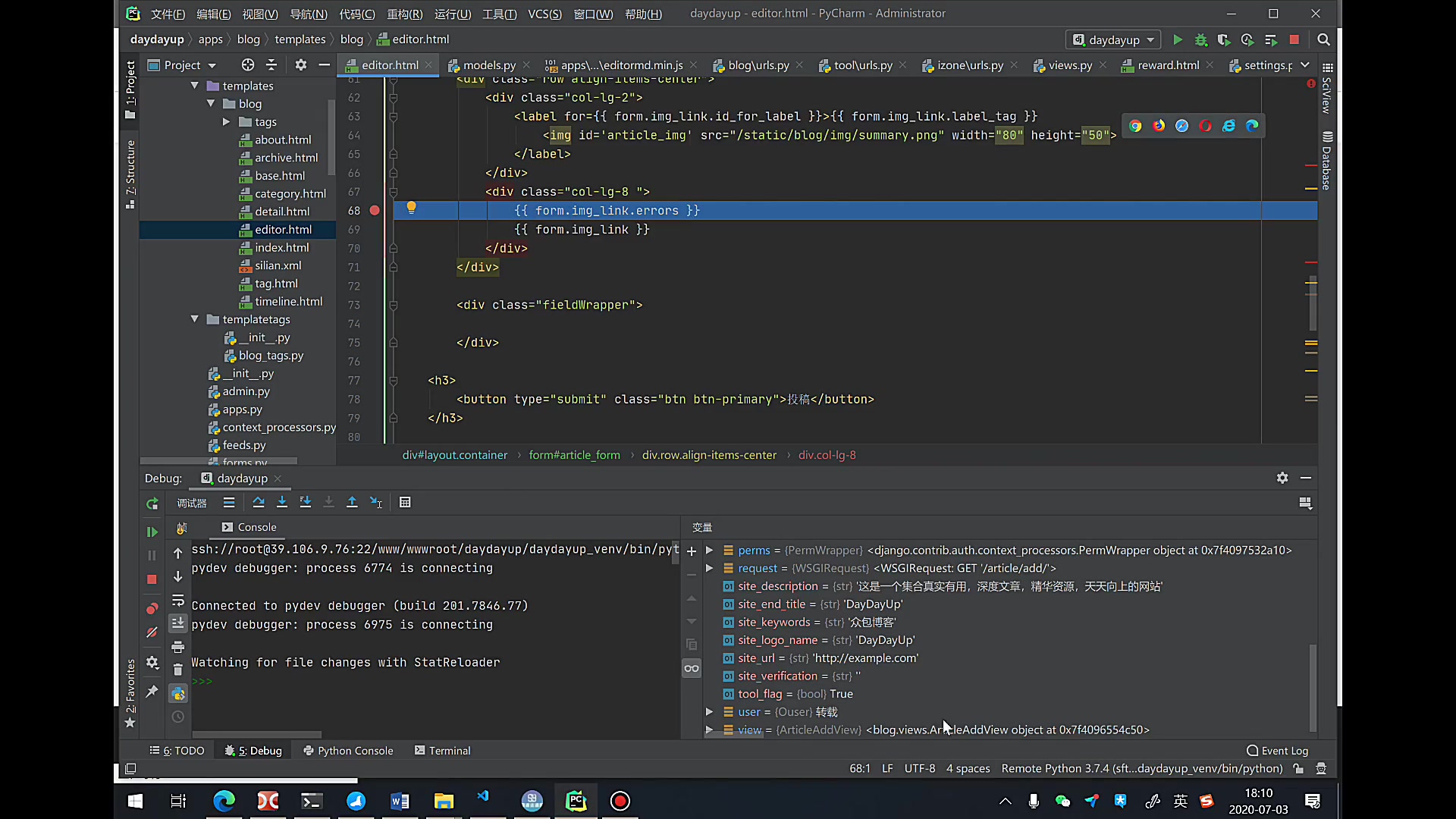Switch to the models.py editor tab
Image resolution: width=1456 pixels, height=819 pixels.
click(489, 65)
